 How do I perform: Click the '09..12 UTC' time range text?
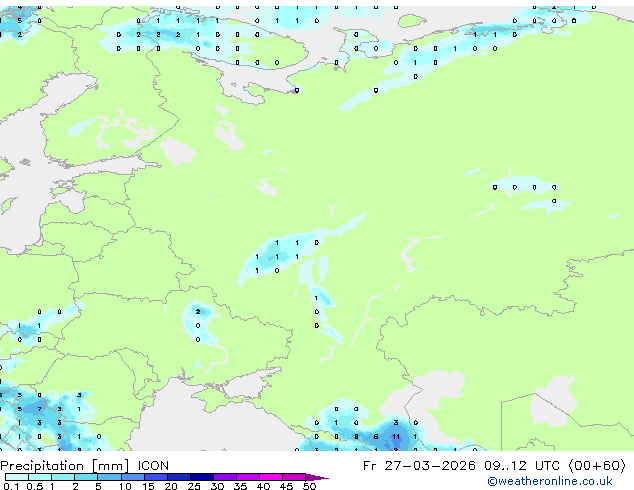[523, 466]
